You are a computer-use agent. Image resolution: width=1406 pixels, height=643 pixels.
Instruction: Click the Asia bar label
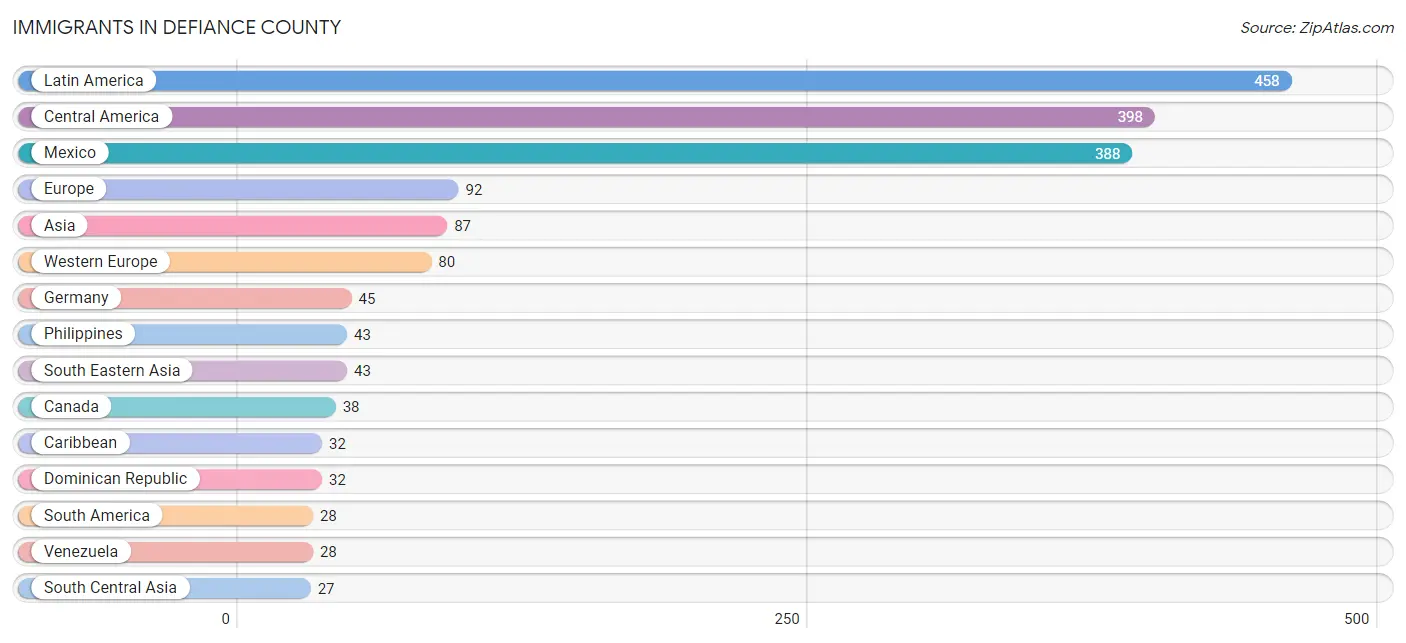[x=59, y=226]
